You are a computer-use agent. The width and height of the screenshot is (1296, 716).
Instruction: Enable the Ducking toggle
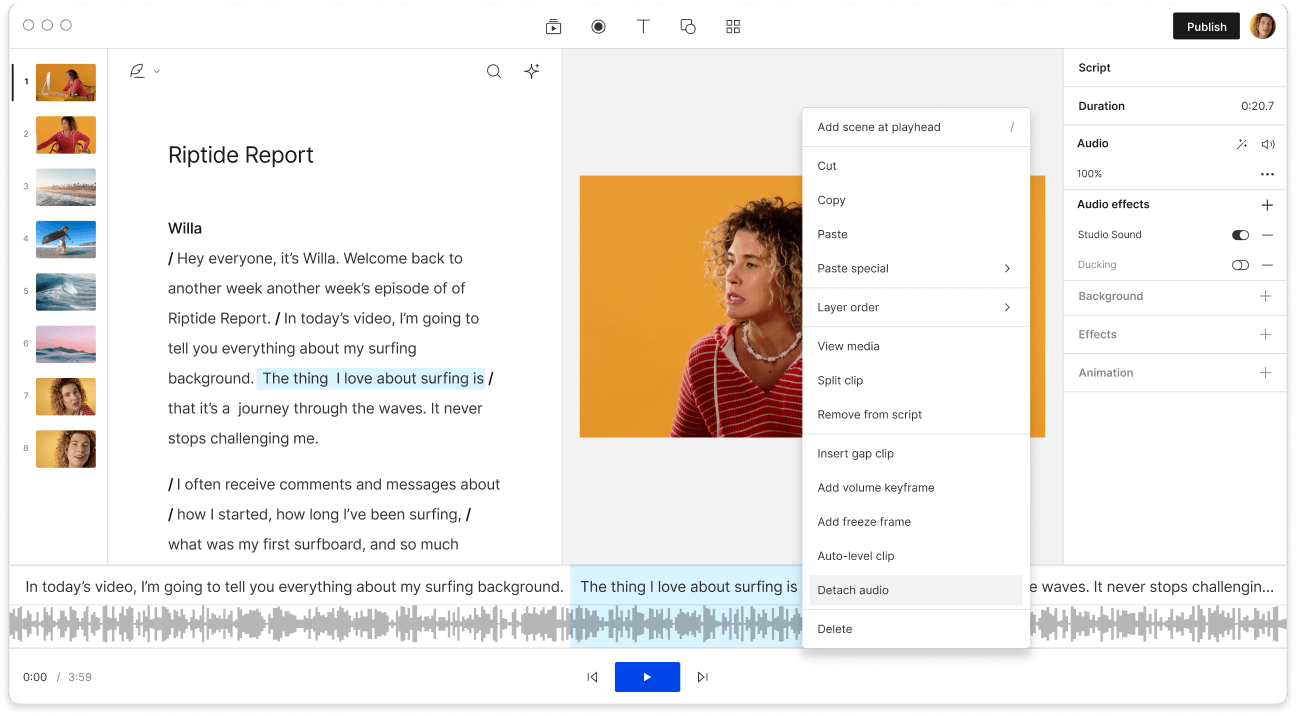pos(1240,265)
